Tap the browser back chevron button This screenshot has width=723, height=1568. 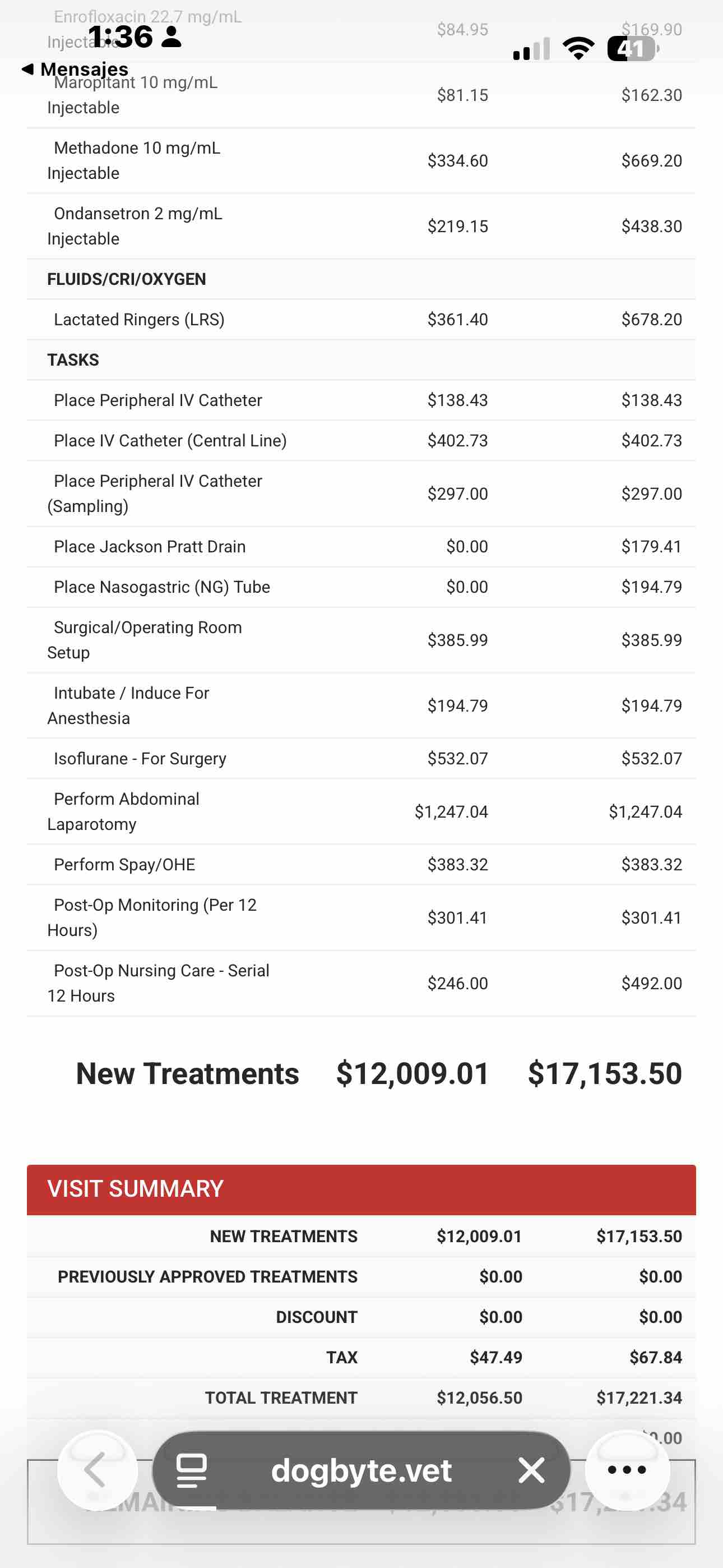point(96,1470)
